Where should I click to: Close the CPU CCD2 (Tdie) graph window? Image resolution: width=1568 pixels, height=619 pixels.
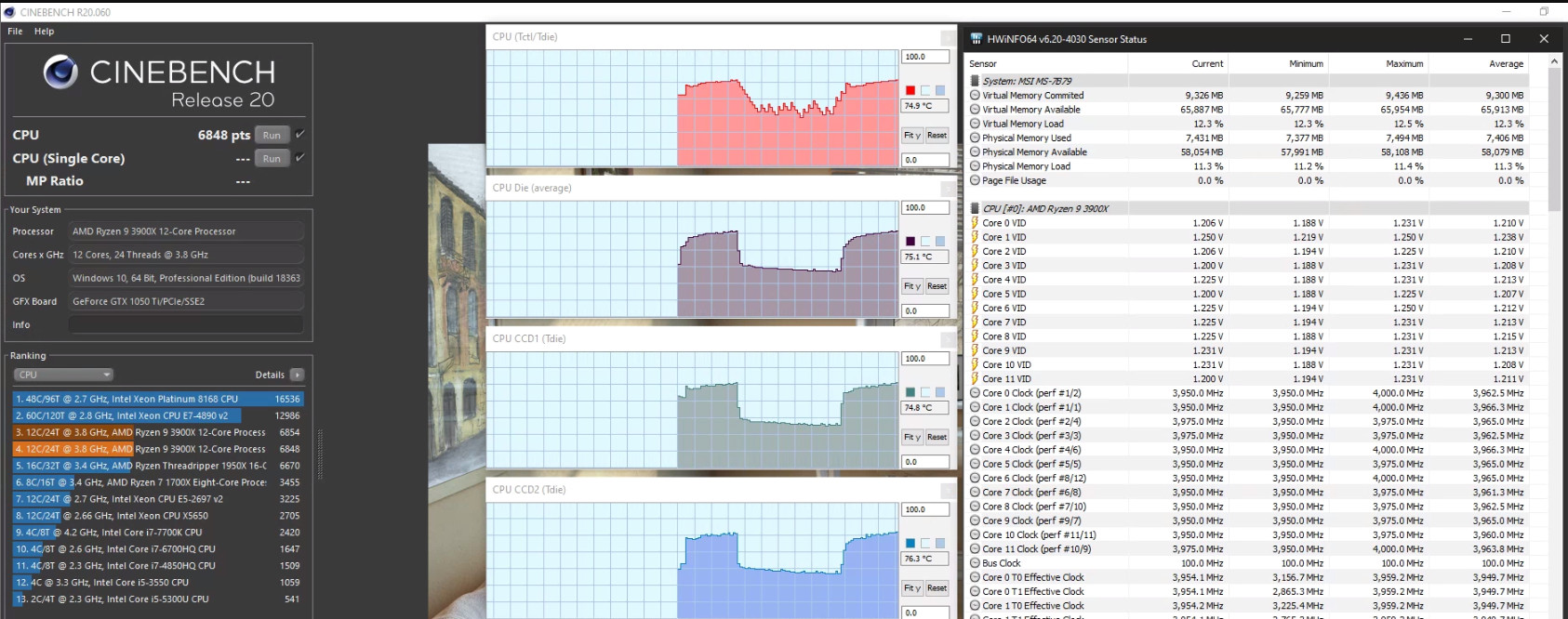click(948, 490)
